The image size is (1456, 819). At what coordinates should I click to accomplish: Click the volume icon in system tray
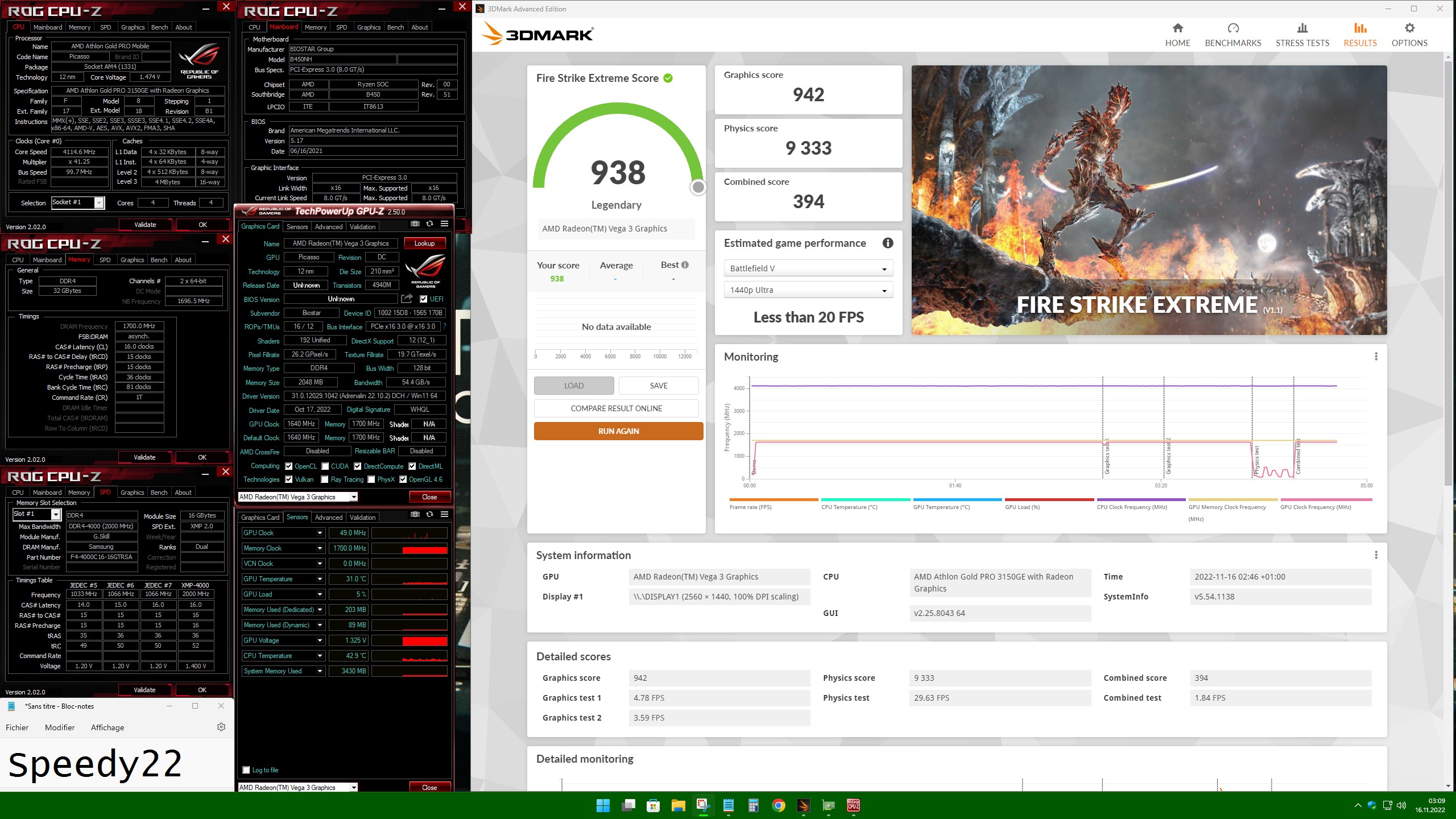pyautogui.click(x=1401, y=805)
